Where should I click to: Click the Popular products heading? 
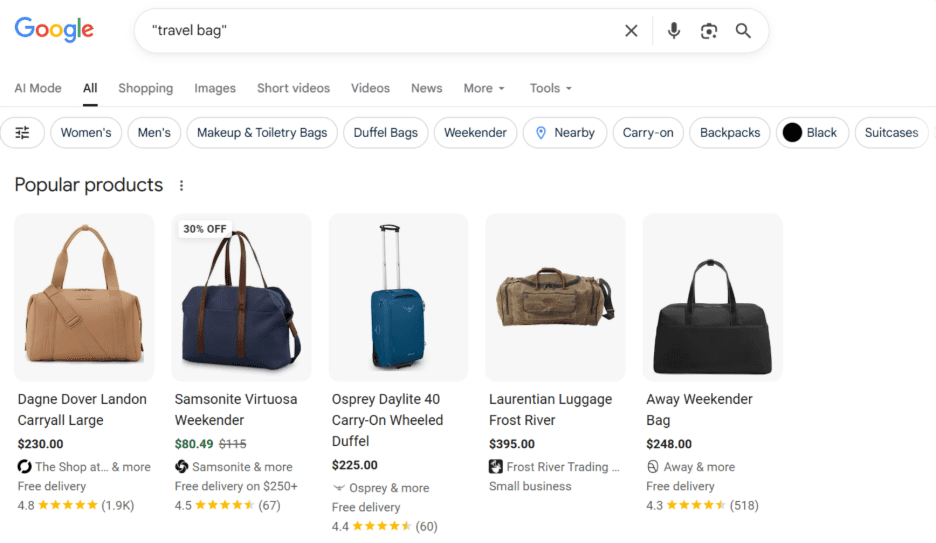89,185
